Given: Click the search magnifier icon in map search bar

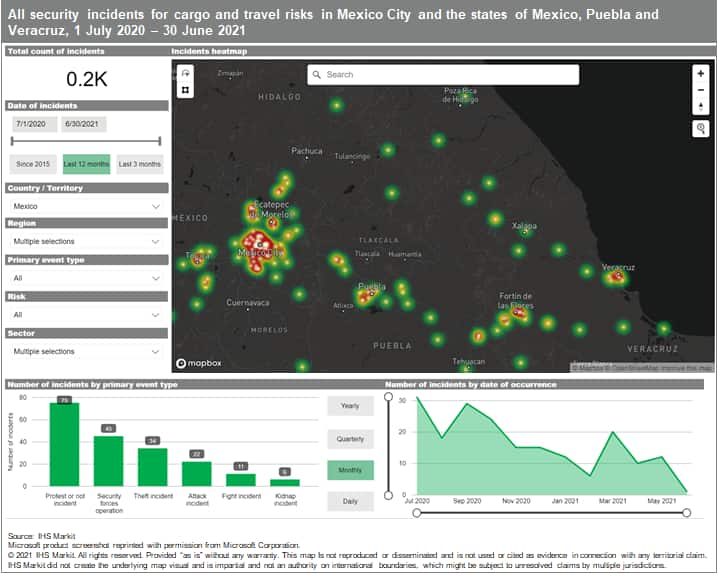Looking at the screenshot, I should pyautogui.click(x=317, y=75).
